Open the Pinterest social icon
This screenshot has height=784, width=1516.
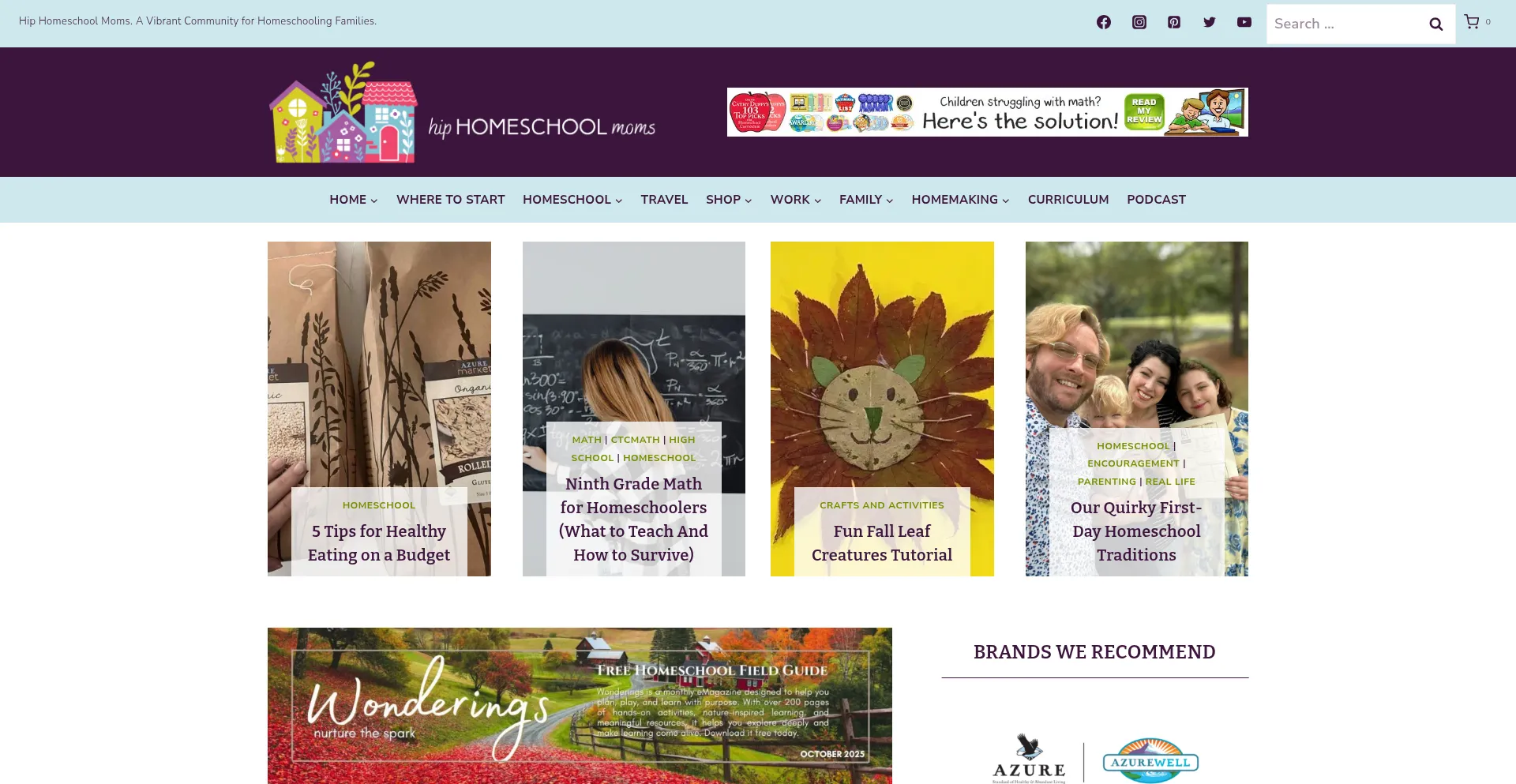(1174, 22)
